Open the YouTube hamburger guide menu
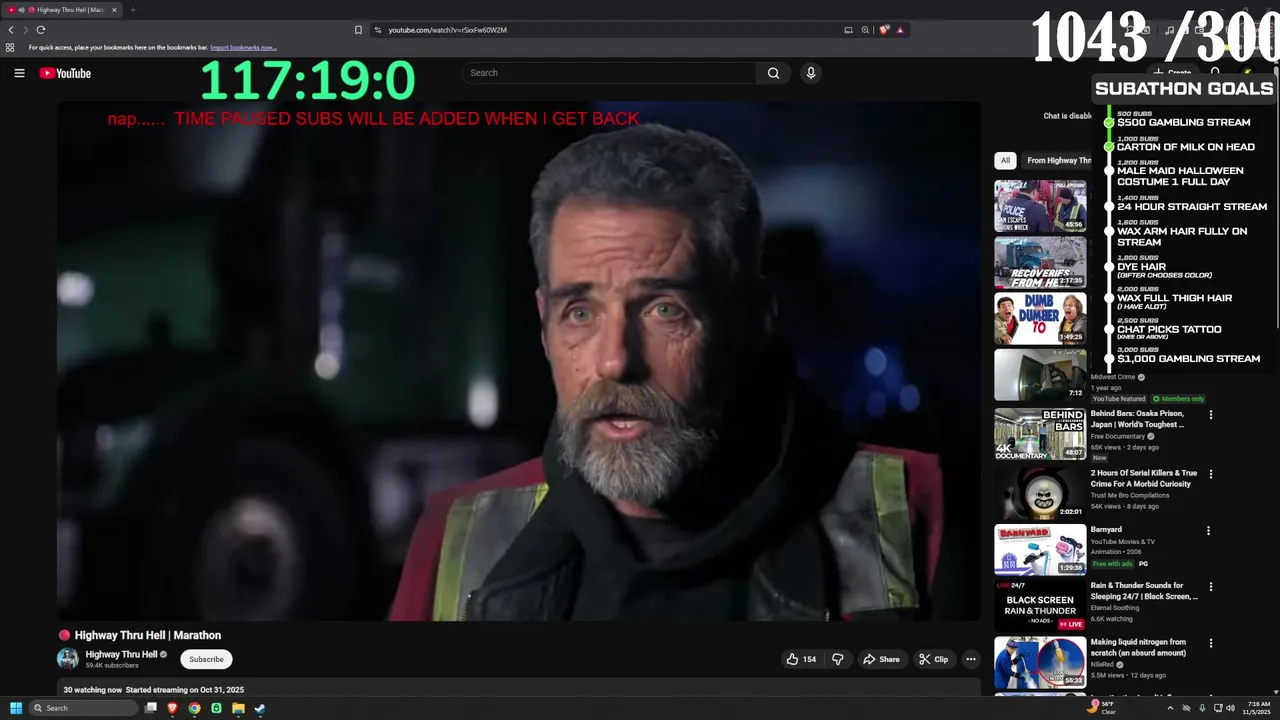Screen dimensions: 1280x720 pyautogui.click(x=19, y=73)
